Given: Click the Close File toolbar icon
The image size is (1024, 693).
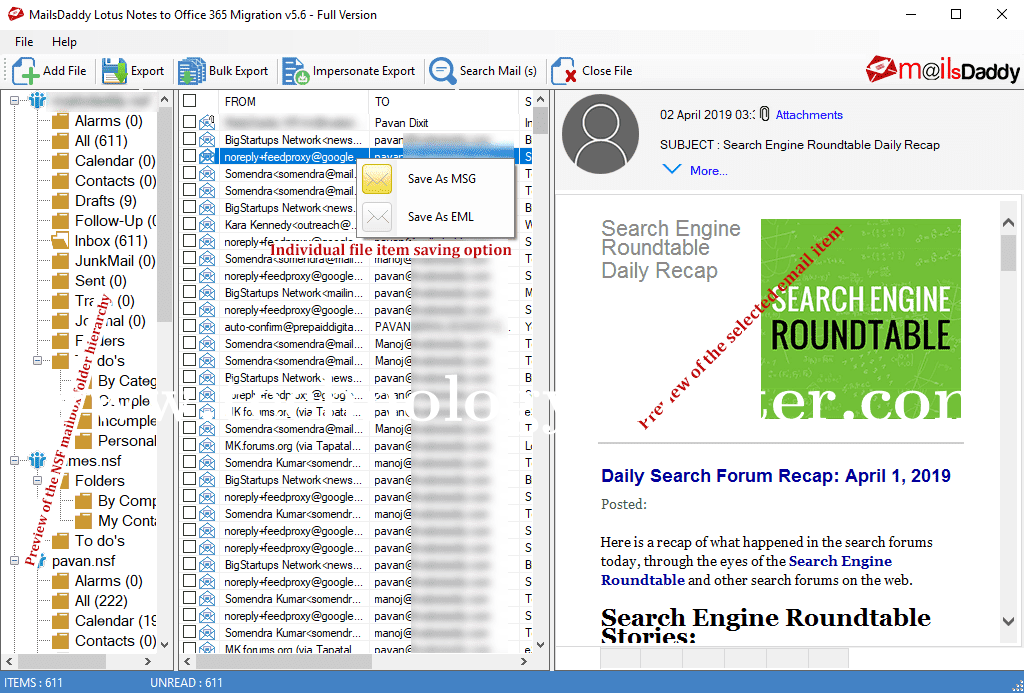Looking at the screenshot, I should coord(564,71).
